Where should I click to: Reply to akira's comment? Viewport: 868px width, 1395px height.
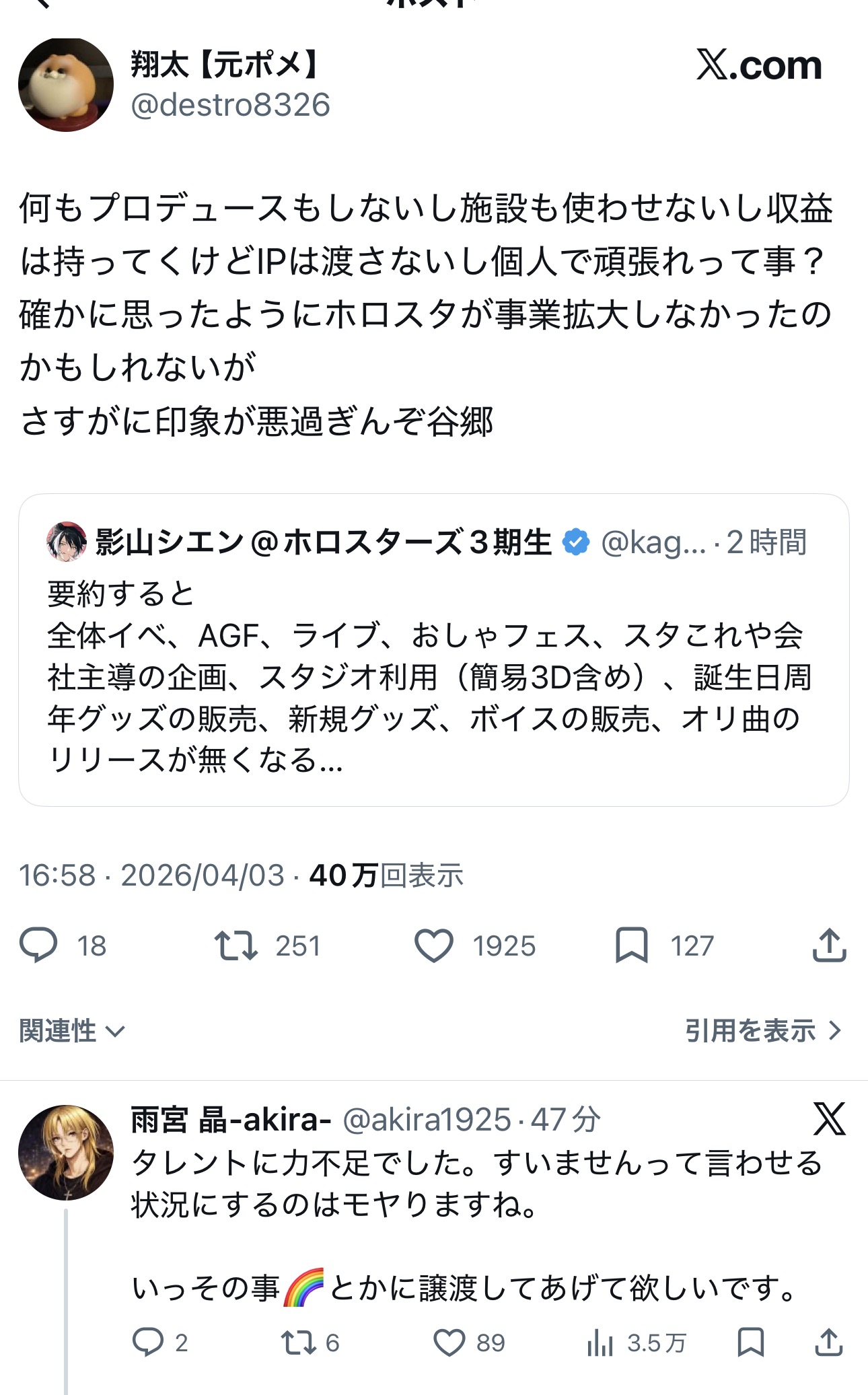(148, 1343)
